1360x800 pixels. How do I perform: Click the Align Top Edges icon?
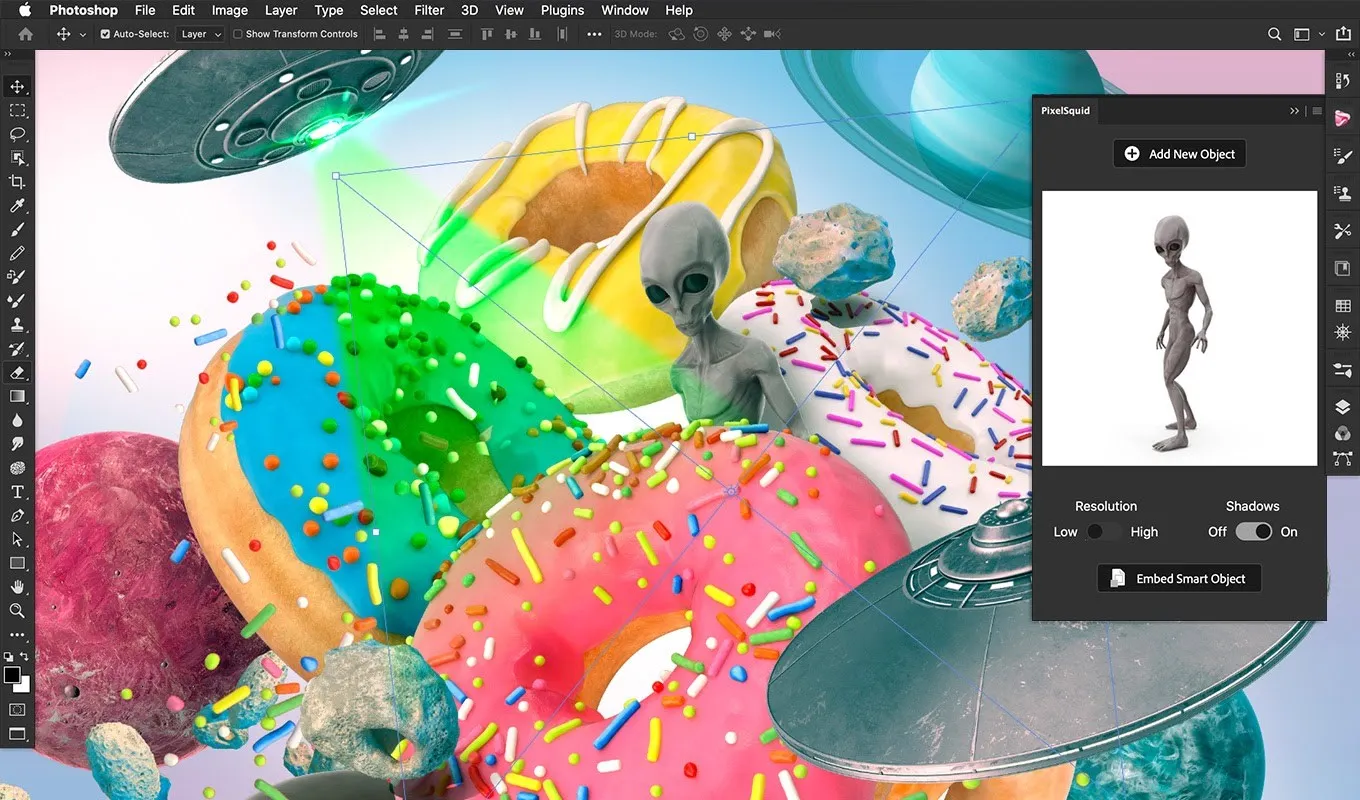[x=488, y=34]
